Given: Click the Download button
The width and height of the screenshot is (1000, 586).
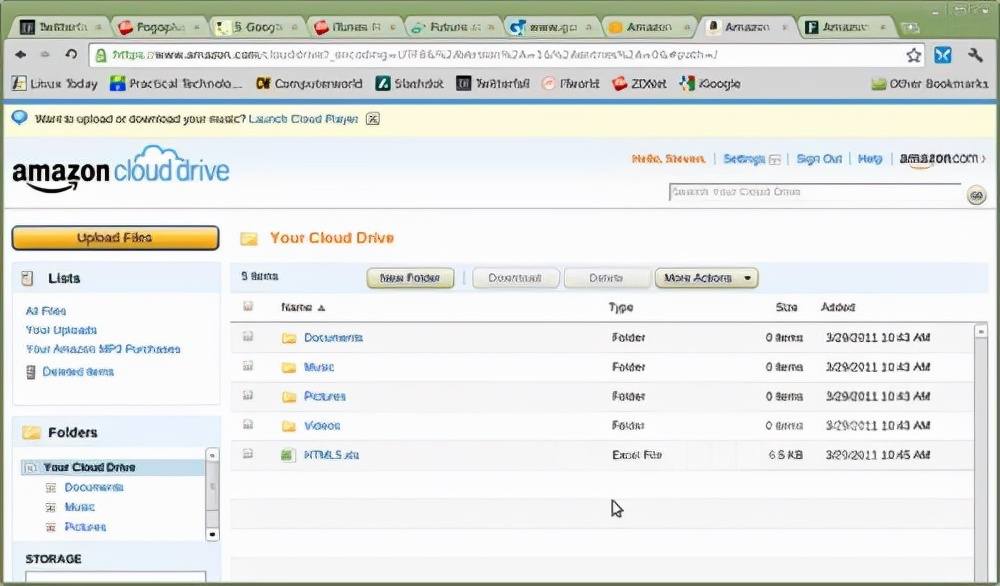Looking at the screenshot, I should coord(515,278).
